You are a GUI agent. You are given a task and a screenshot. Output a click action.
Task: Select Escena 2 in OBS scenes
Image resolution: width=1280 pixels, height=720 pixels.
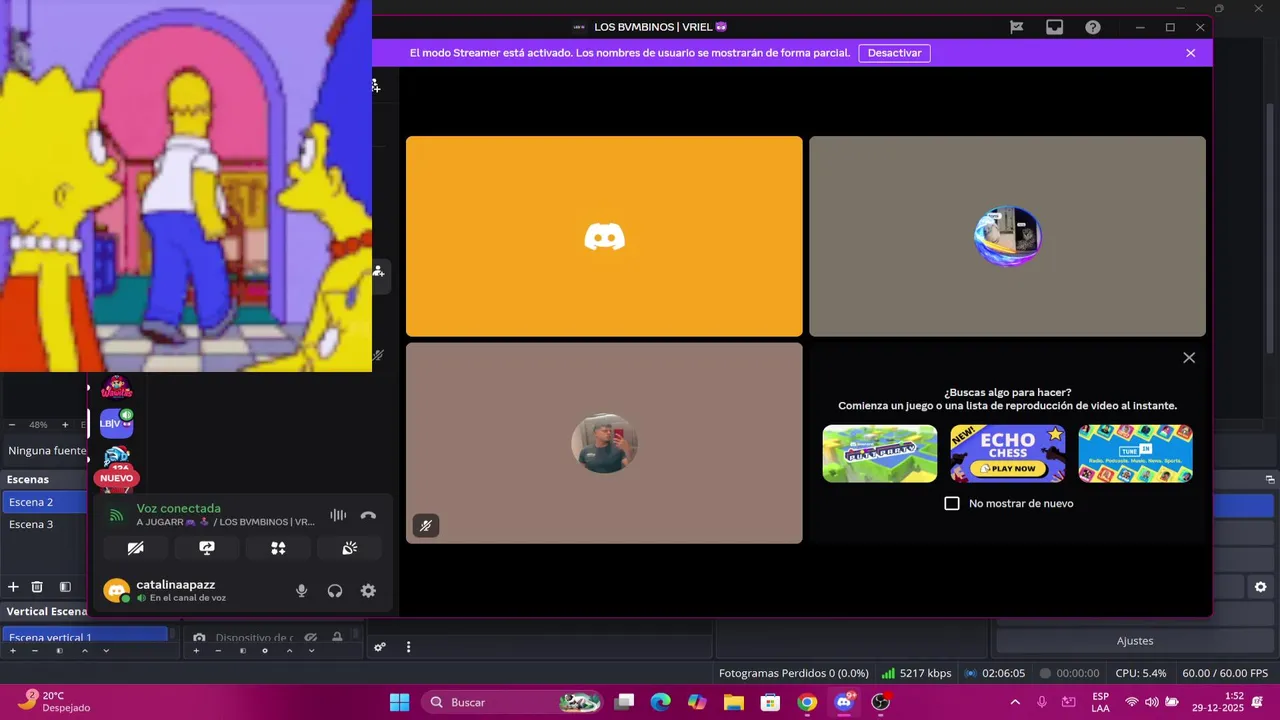44,502
